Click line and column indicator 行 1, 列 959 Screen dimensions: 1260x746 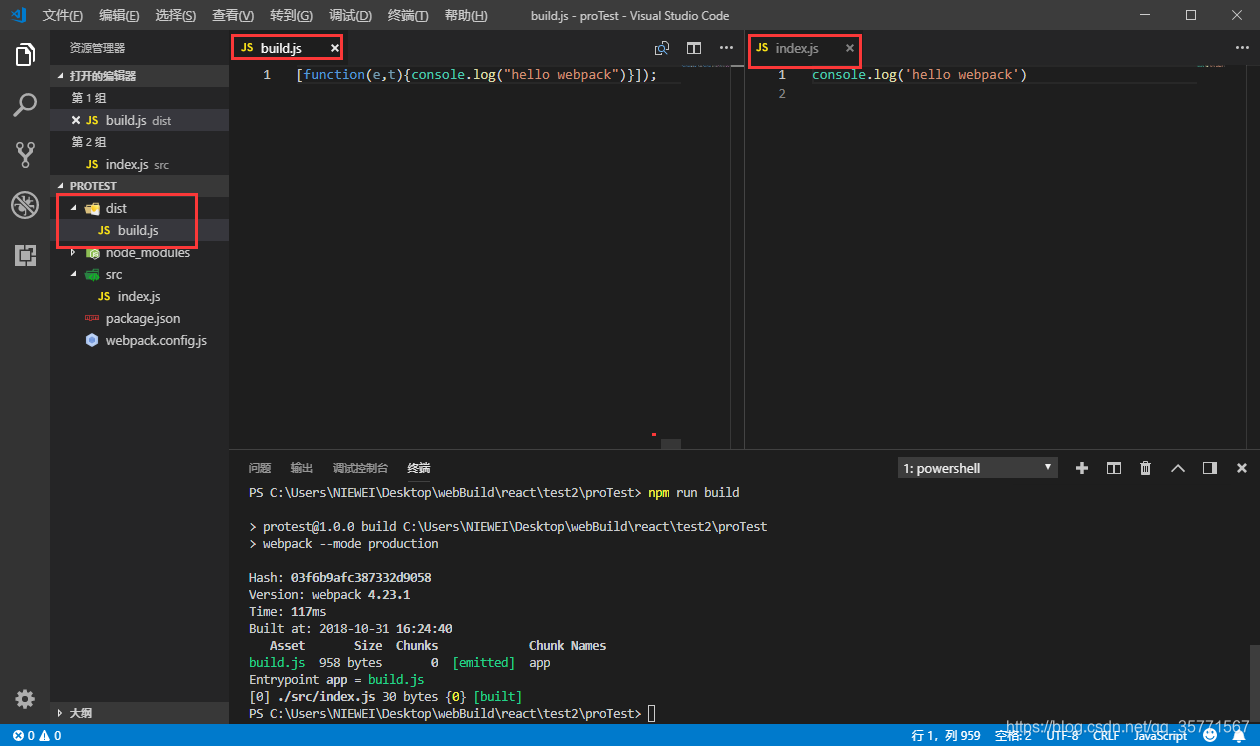(946, 735)
